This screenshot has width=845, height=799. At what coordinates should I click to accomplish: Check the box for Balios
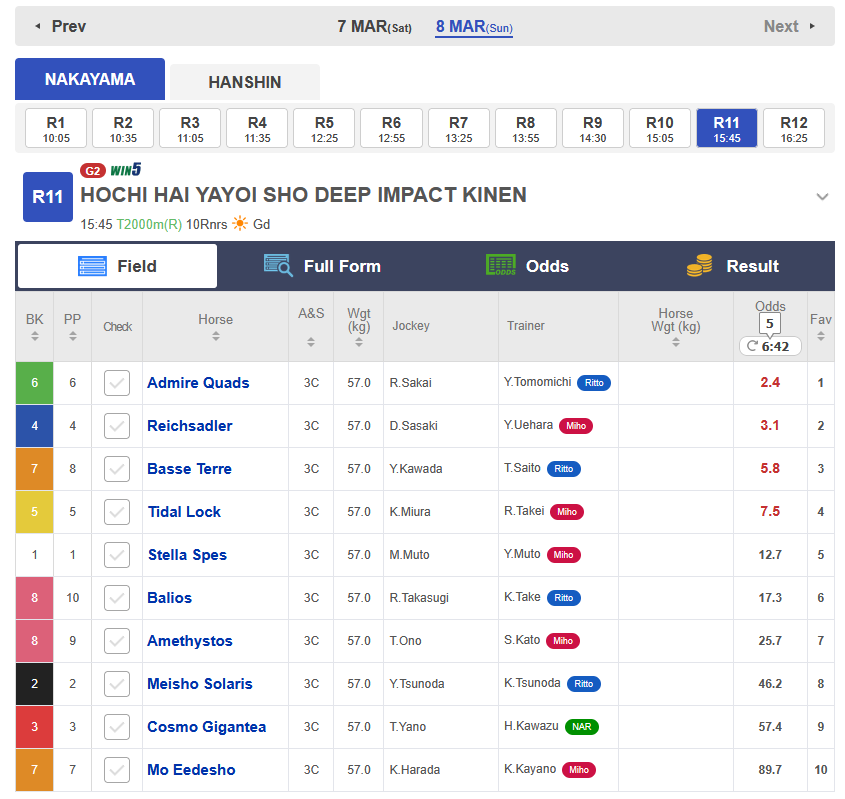(x=117, y=598)
